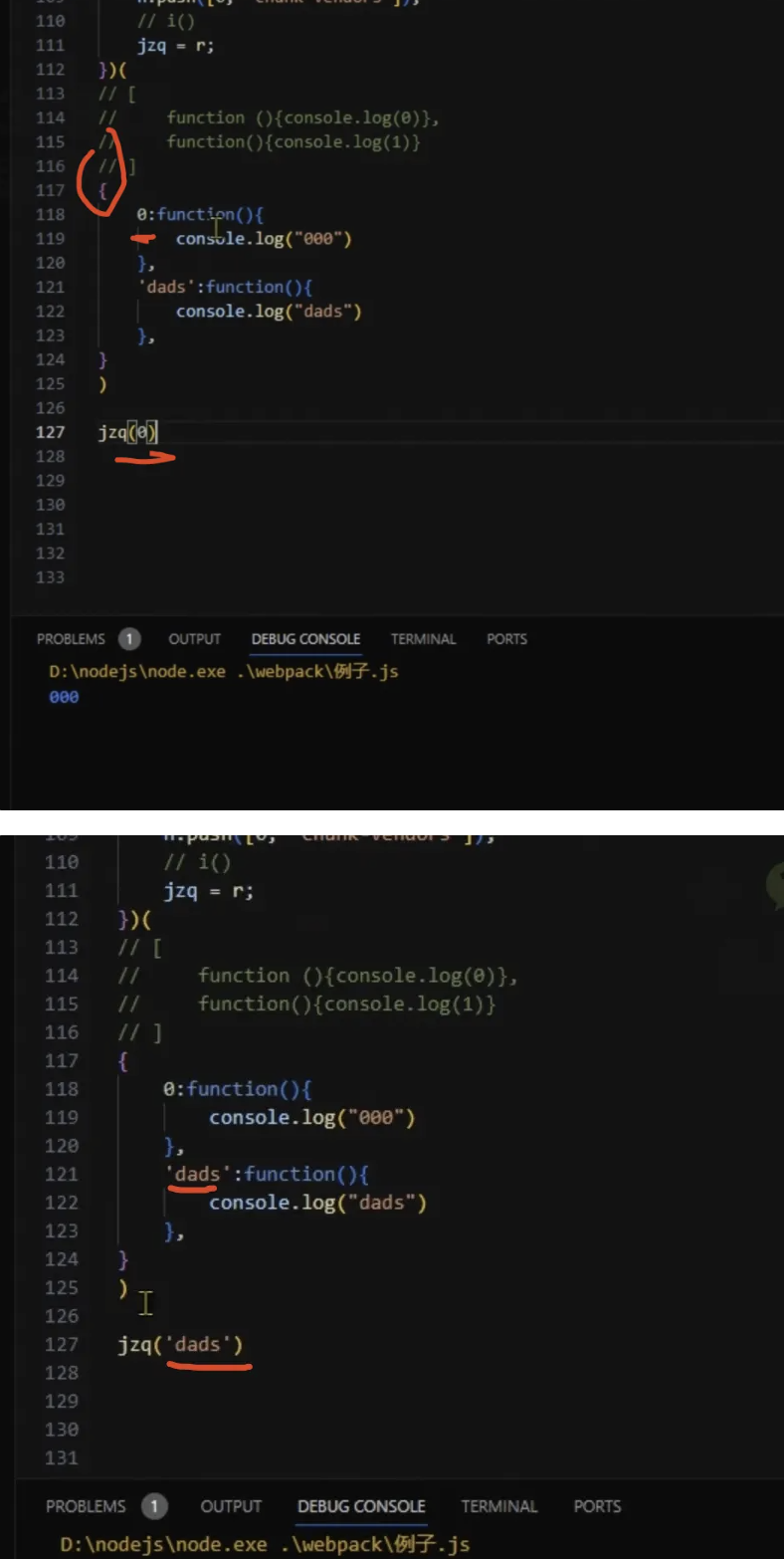Click the node.exe command line in upper console
The image size is (784, 1559).
click(223, 671)
